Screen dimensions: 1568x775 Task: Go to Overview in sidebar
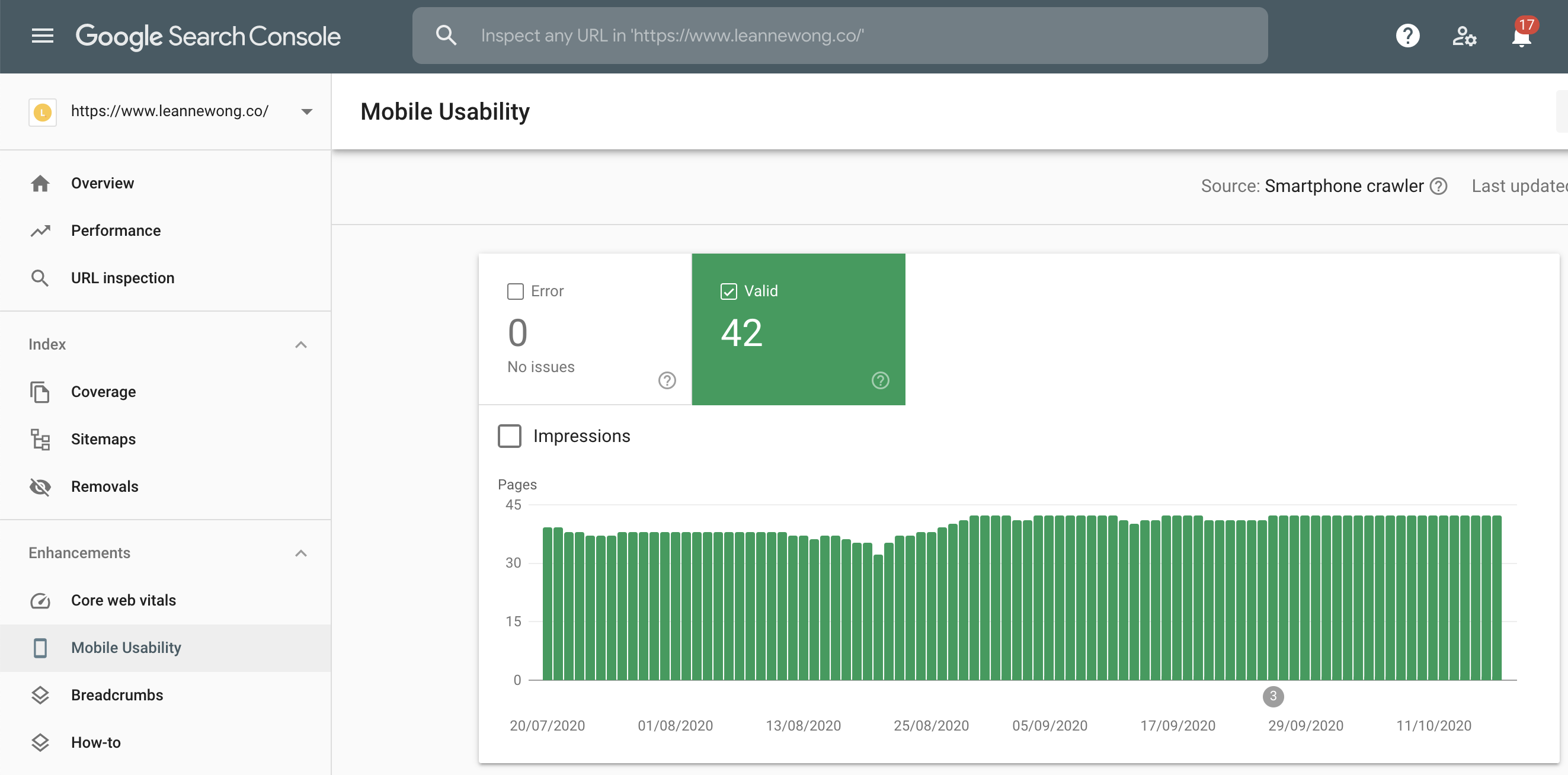pos(165,183)
